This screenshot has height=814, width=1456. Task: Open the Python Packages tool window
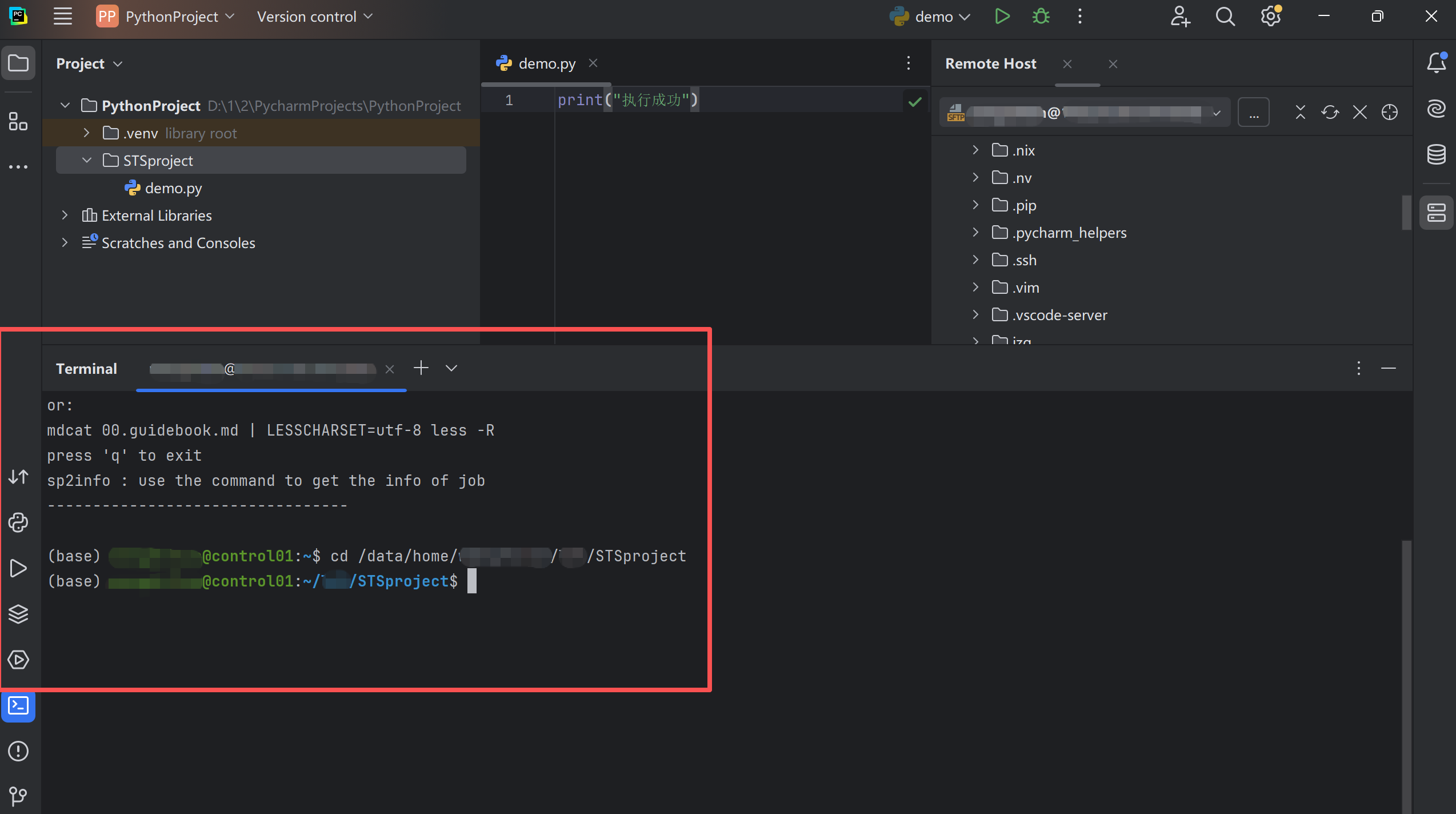pos(18,614)
